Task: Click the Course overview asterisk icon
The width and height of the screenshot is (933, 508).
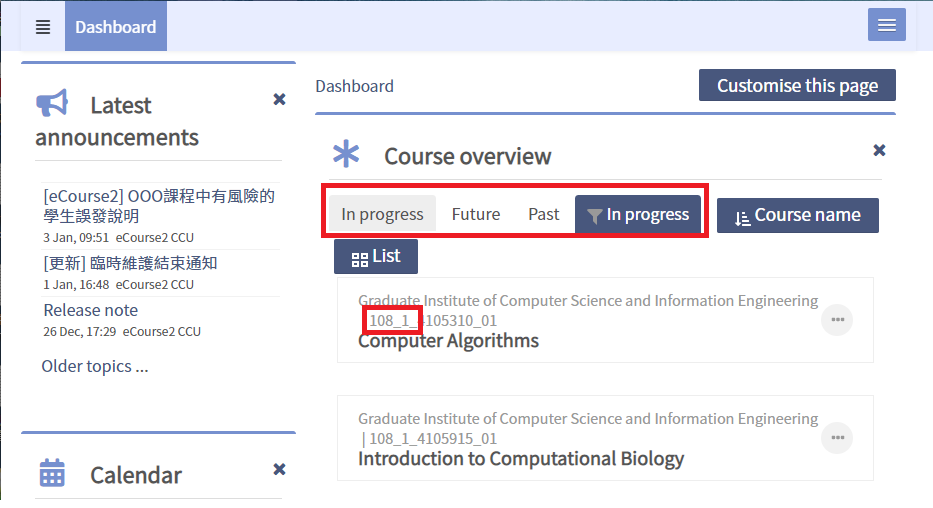Action: [346, 154]
